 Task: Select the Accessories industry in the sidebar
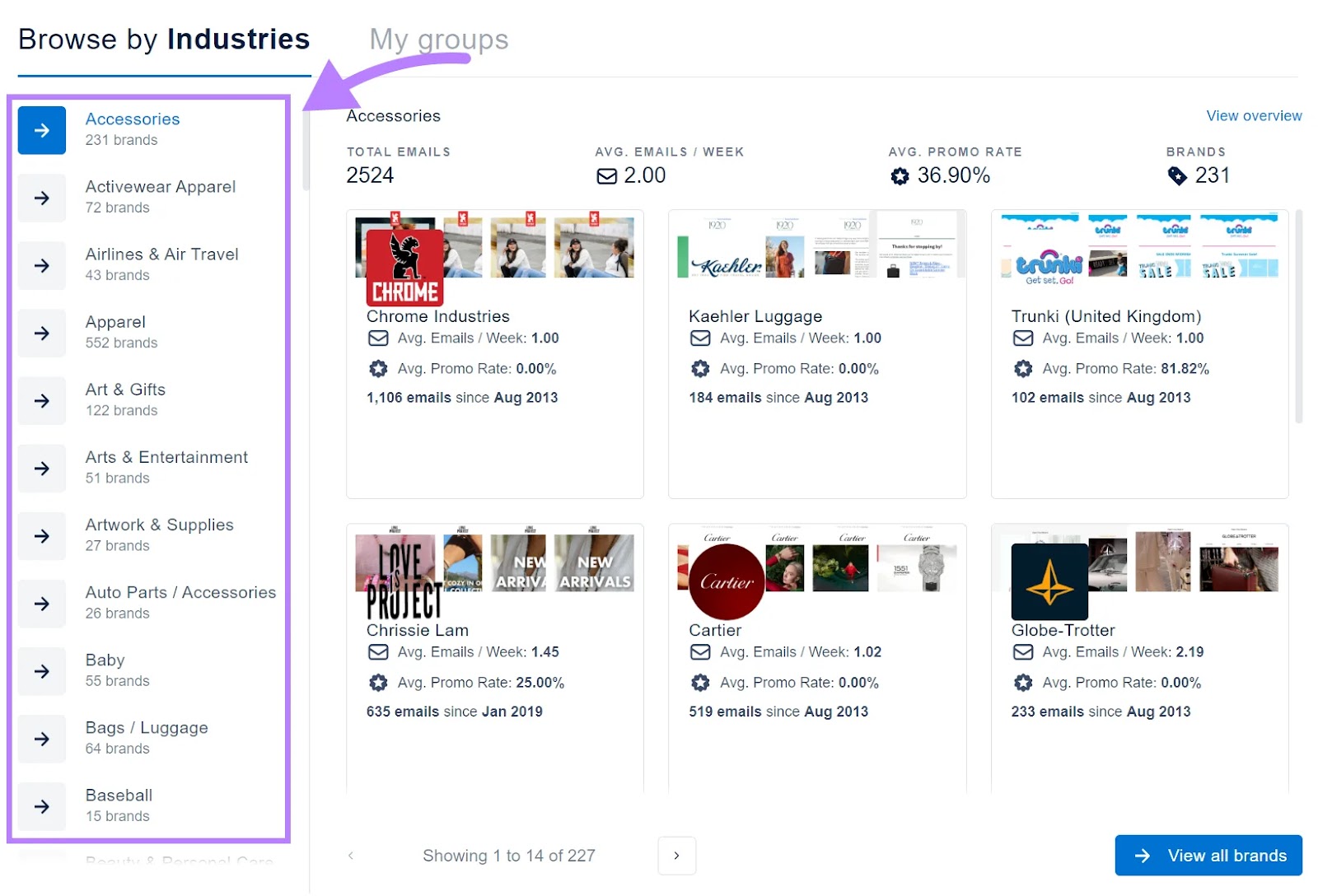pos(132,119)
